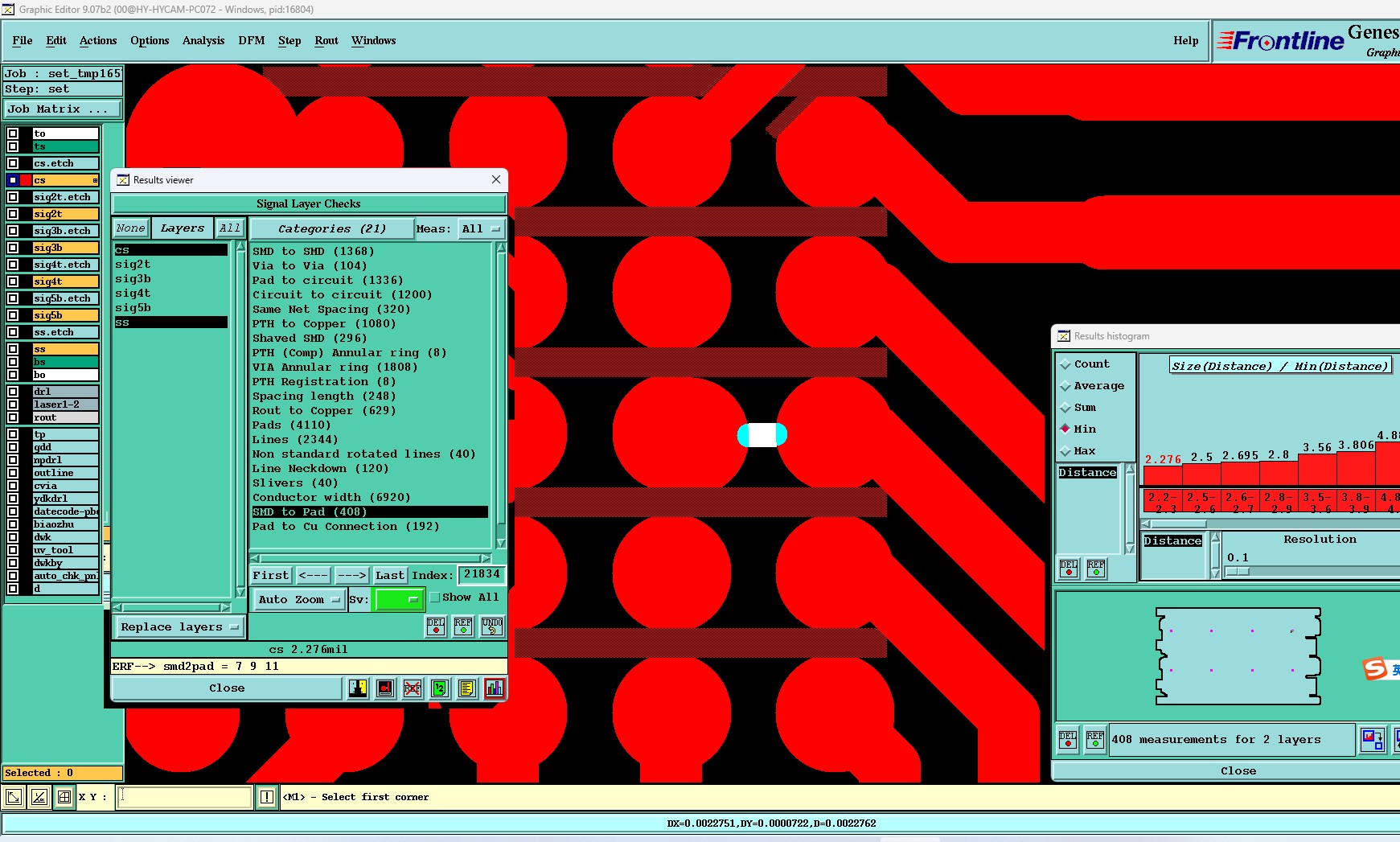Viewport: 1400px width, 842px height.
Task: Click red color box of cs layer
Action: (x=26, y=180)
